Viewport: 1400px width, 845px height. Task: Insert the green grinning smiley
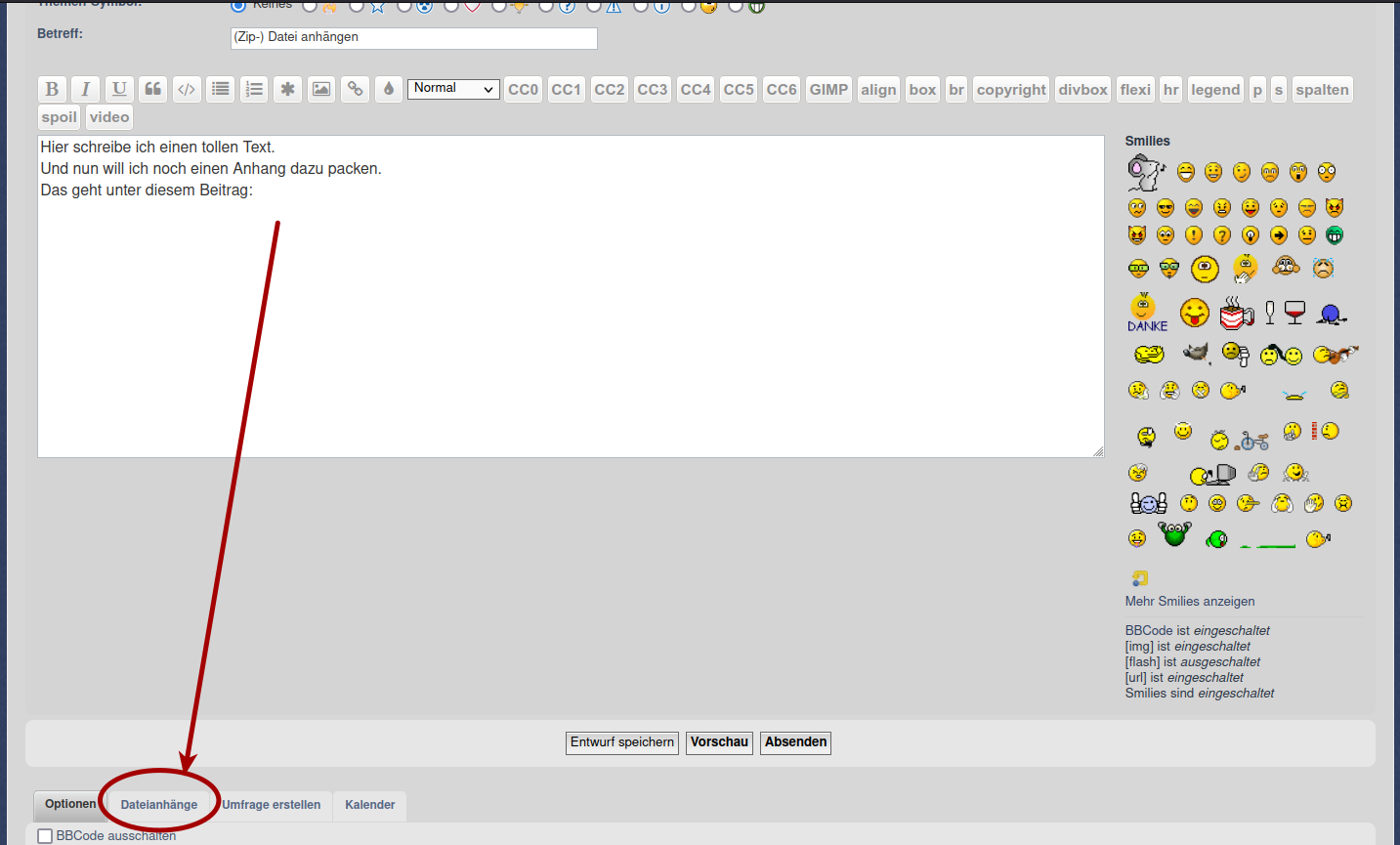[1335, 235]
